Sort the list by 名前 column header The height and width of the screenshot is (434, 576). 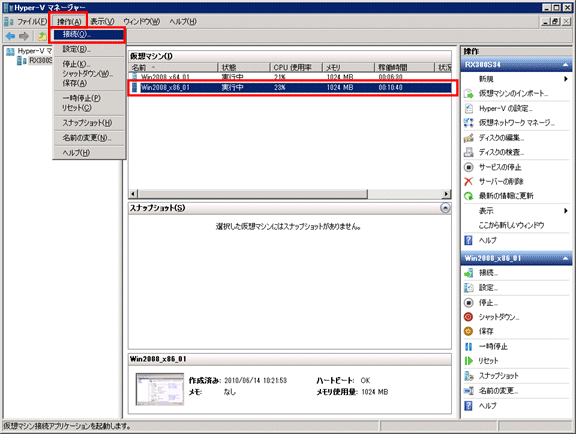[173, 67]
